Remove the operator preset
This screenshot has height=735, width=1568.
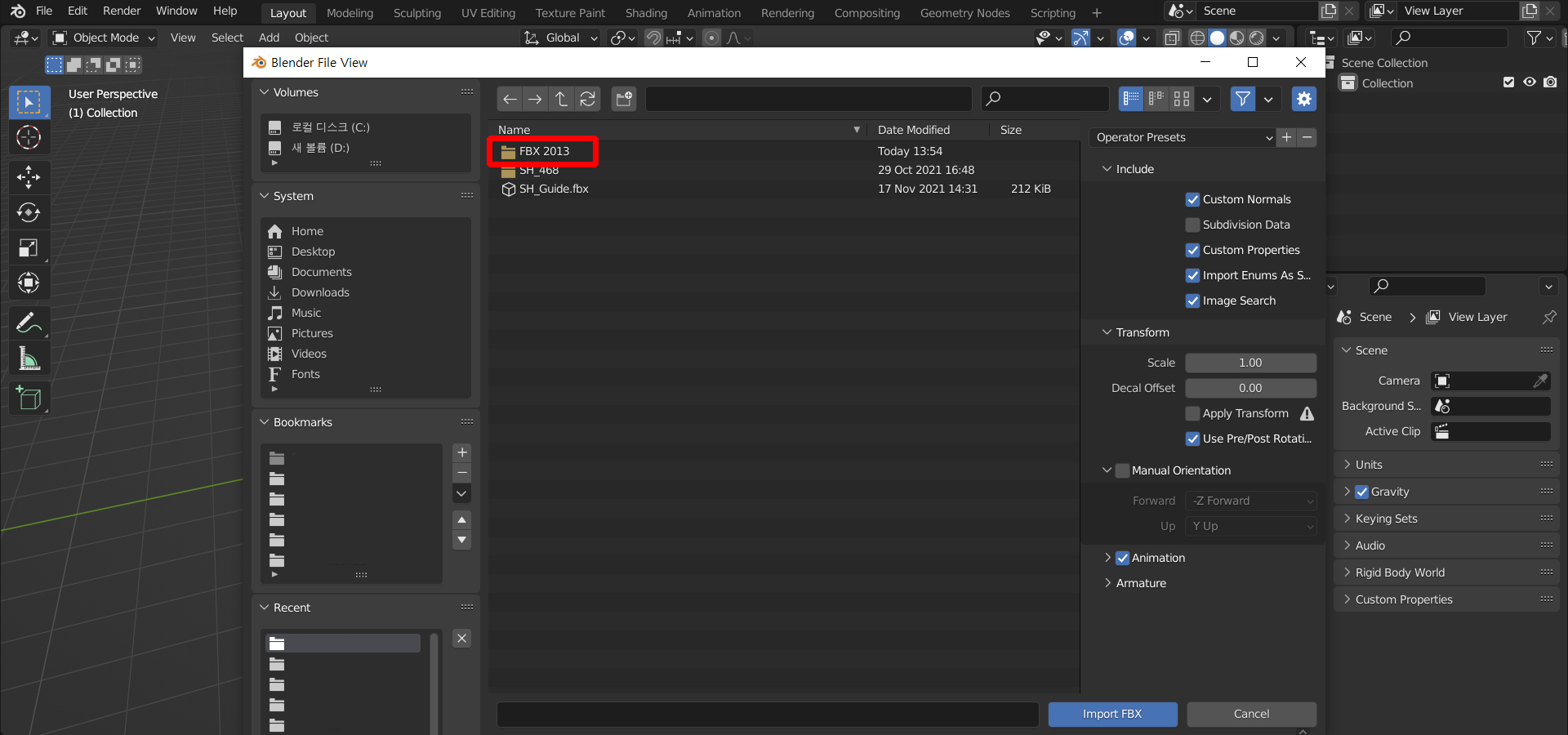pos(1307,137)
